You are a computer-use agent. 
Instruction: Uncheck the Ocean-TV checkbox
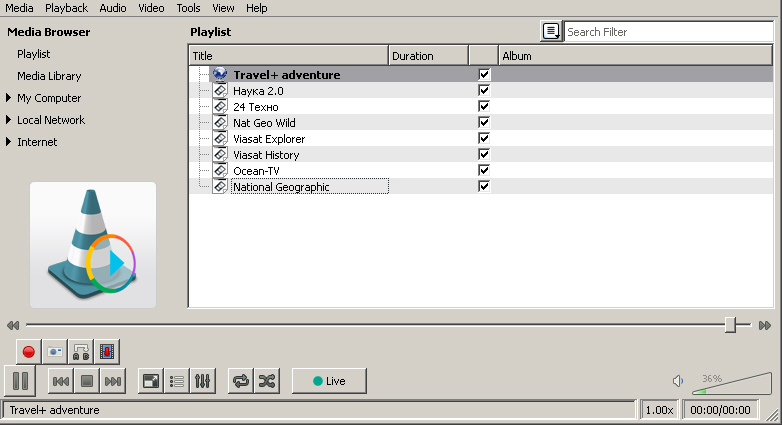[484, 171]
